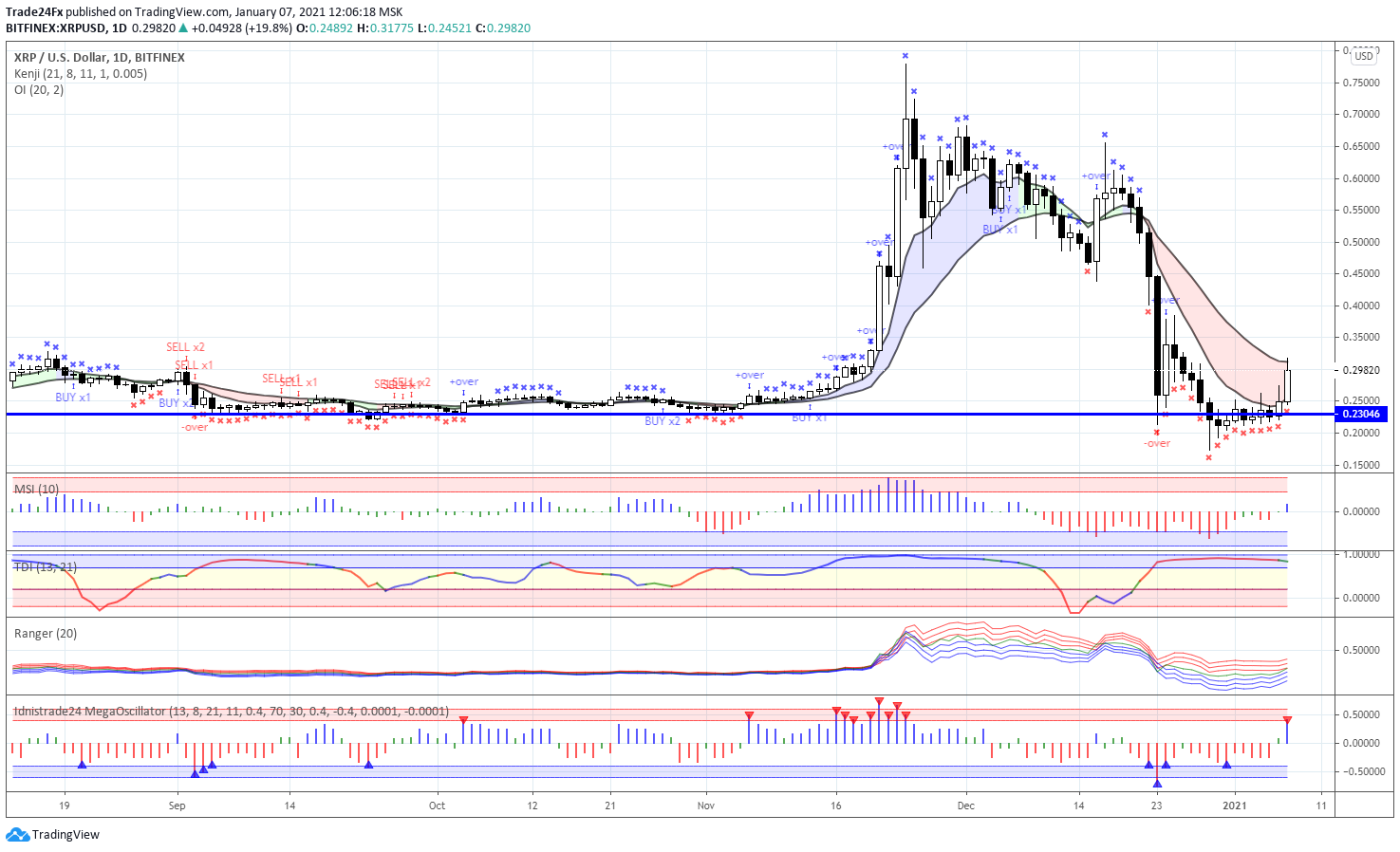Click the BUY x2 signal label on chart
Image resolution: width=1400 pixels, height=852 pixels.
tap(663, 421)
